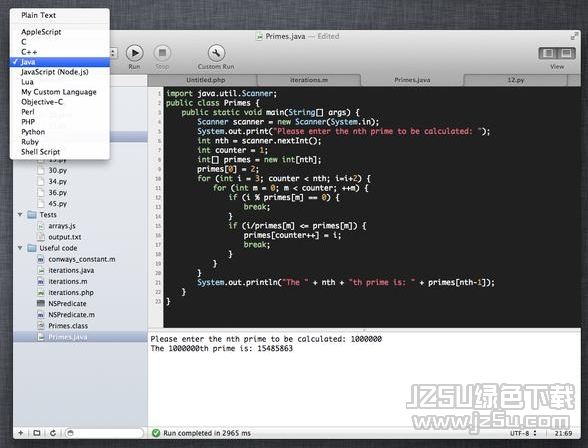Open arrays.js file

click(62, 226)
